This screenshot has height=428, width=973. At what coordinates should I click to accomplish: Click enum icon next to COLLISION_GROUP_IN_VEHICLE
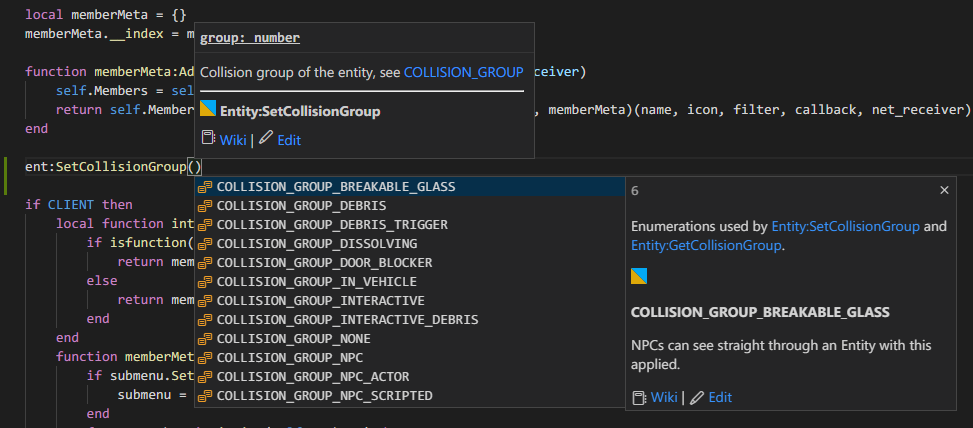click(205, 282)
